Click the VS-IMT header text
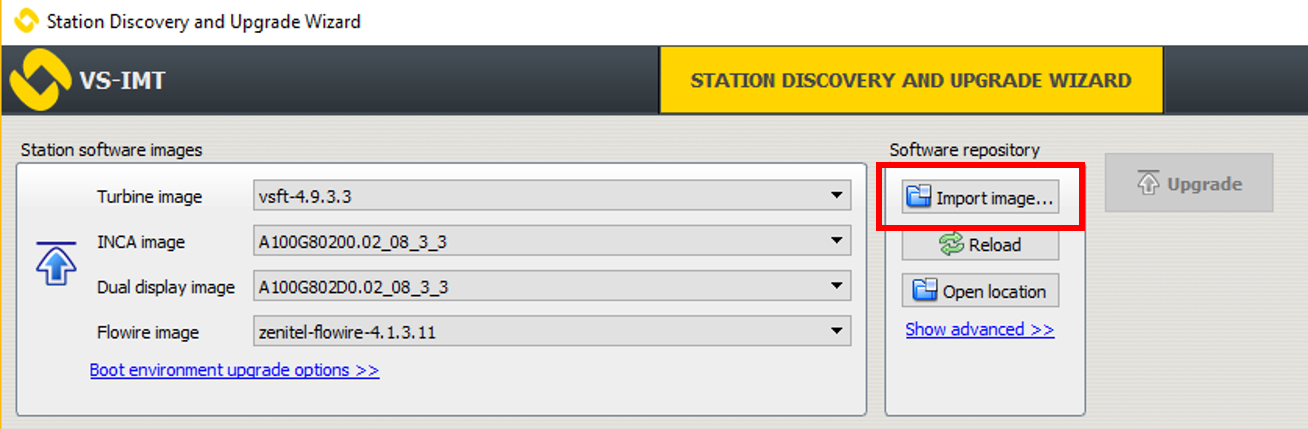This screenshot has height=429, width=1308. pyautogui.click(x=122, y=81)
